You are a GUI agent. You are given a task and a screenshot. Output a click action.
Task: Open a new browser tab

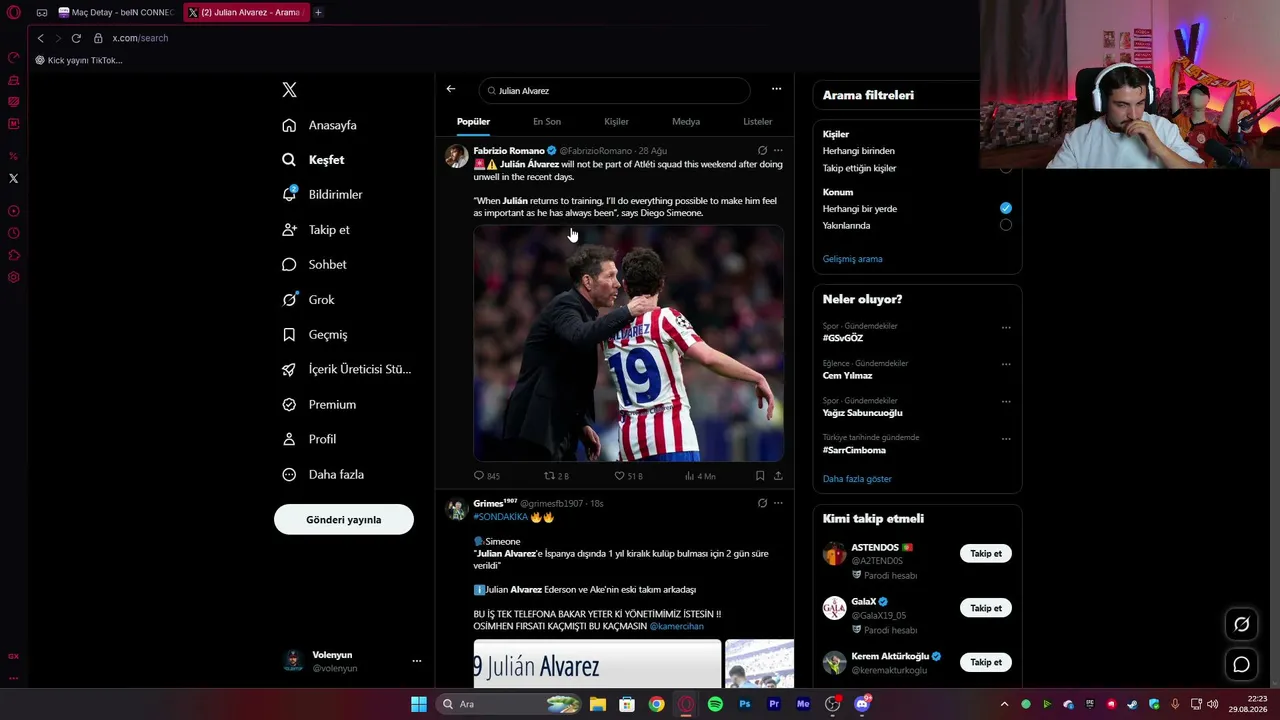tap(318, 12)
